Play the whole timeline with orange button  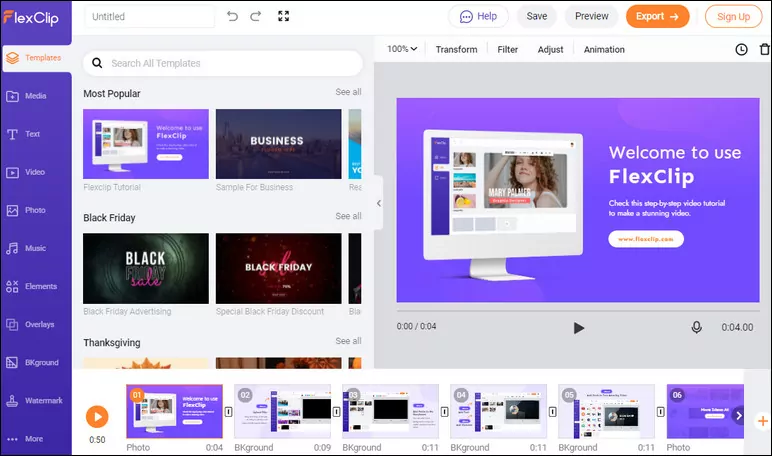97,417
